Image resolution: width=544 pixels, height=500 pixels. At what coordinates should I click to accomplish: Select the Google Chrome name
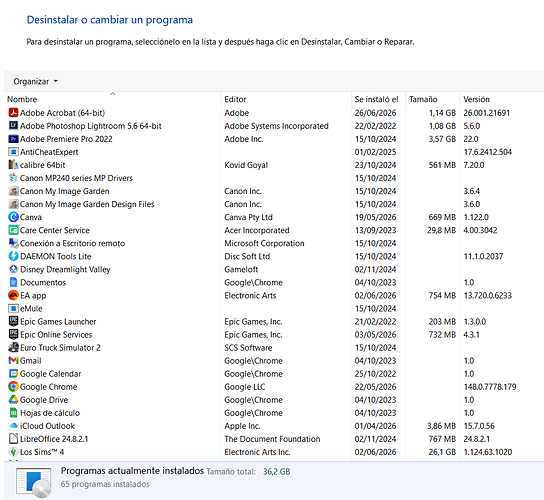point(49,387)
